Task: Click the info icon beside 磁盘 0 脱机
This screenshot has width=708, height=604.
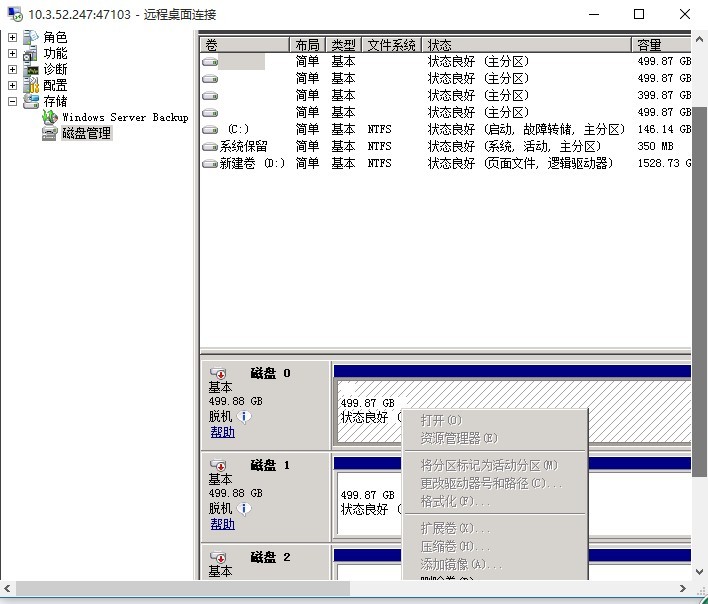Action: (245, 416)
